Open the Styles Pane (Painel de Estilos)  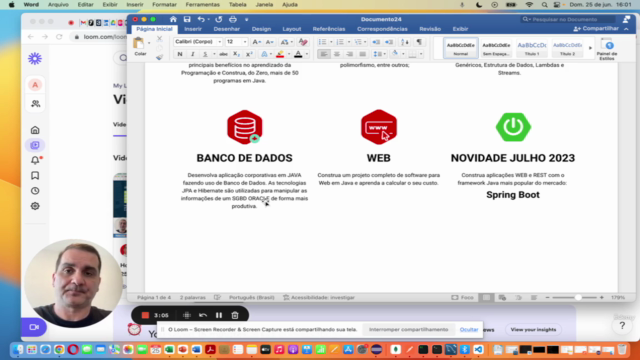click(x=607, y=49)
